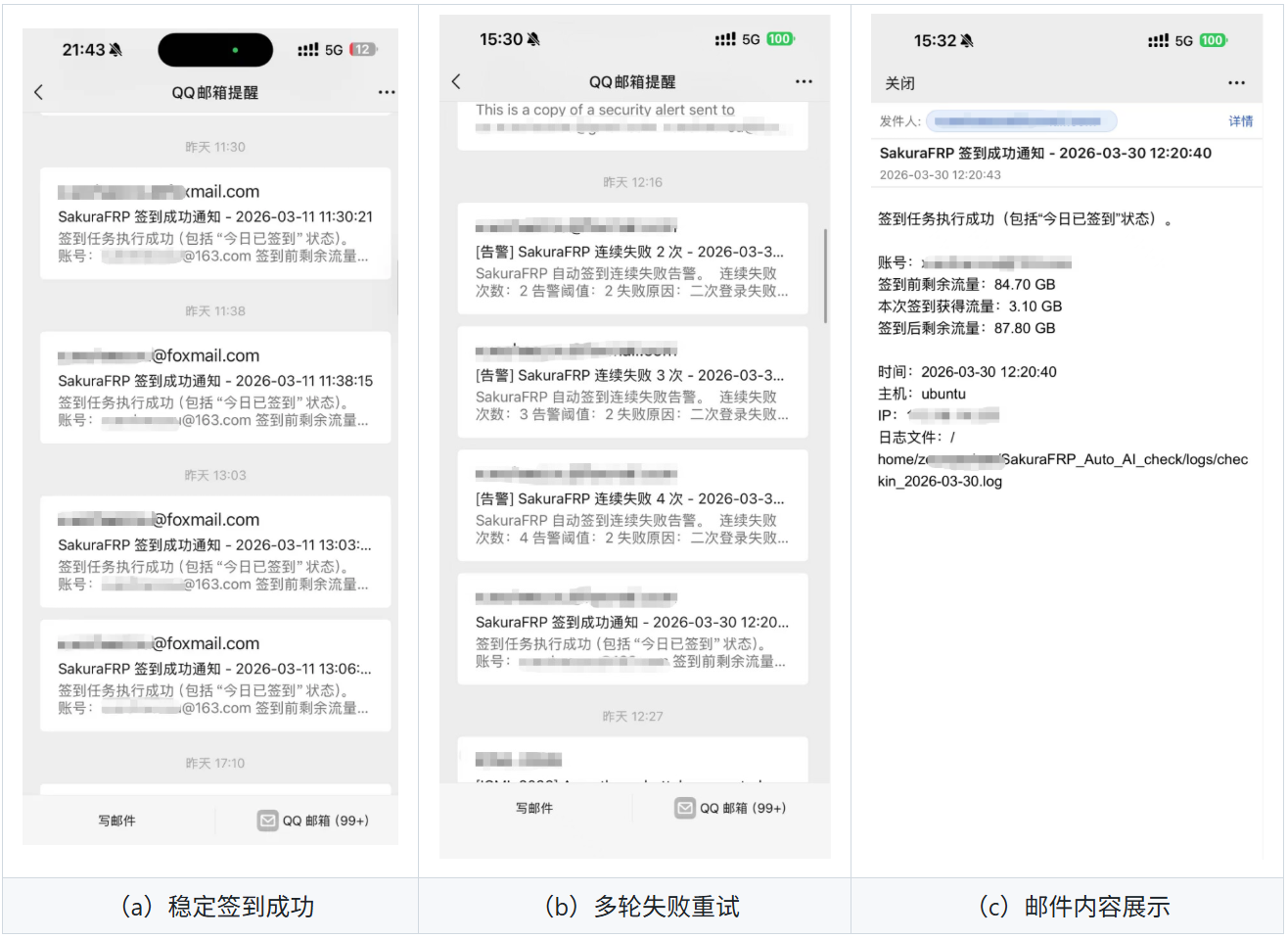Click the scrollbar in the 15:30 screenshot

click(x=826, y=276)
